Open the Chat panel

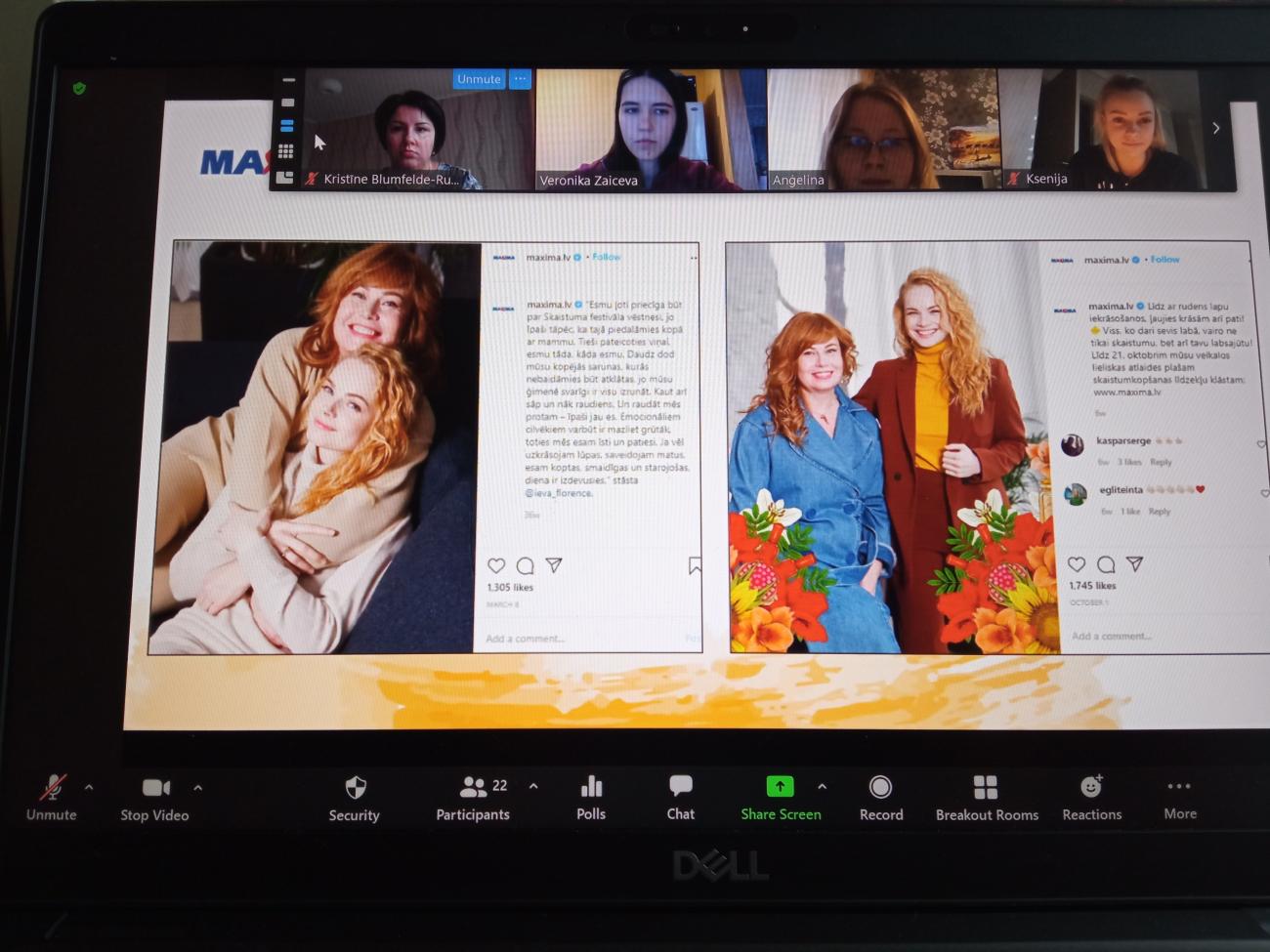(681, 797)
